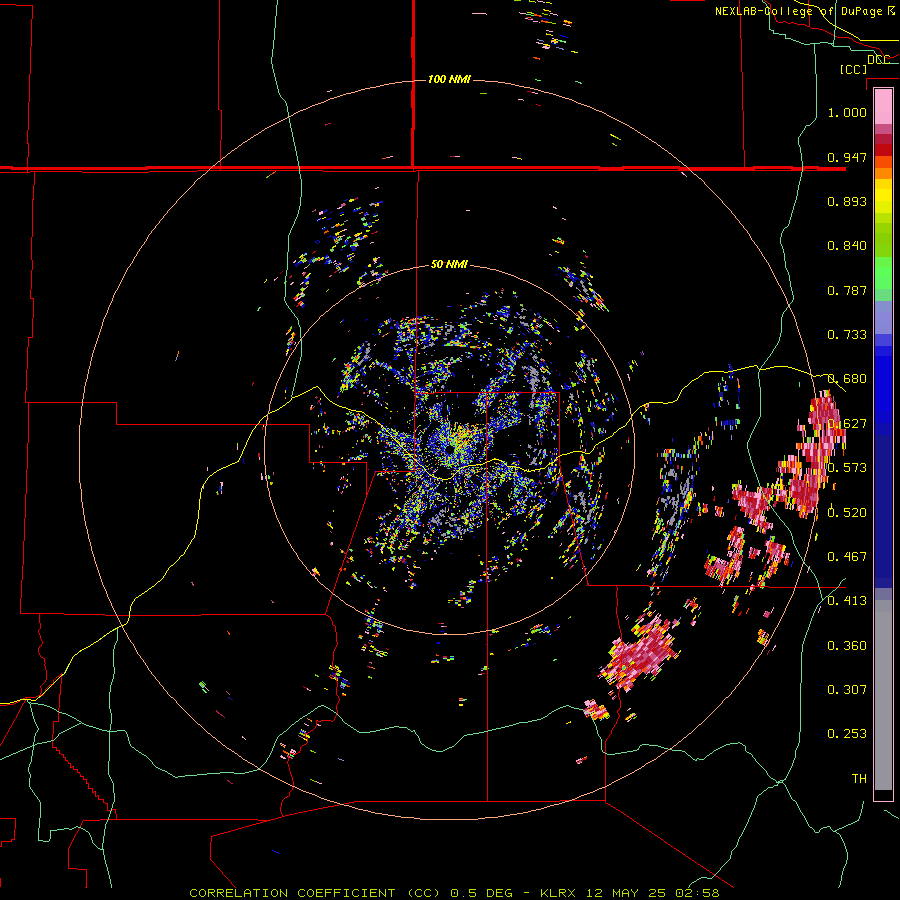The height and width of the screenshot is (900, 900).
Task: Click the 0.573 scale value
Action: 847,467
